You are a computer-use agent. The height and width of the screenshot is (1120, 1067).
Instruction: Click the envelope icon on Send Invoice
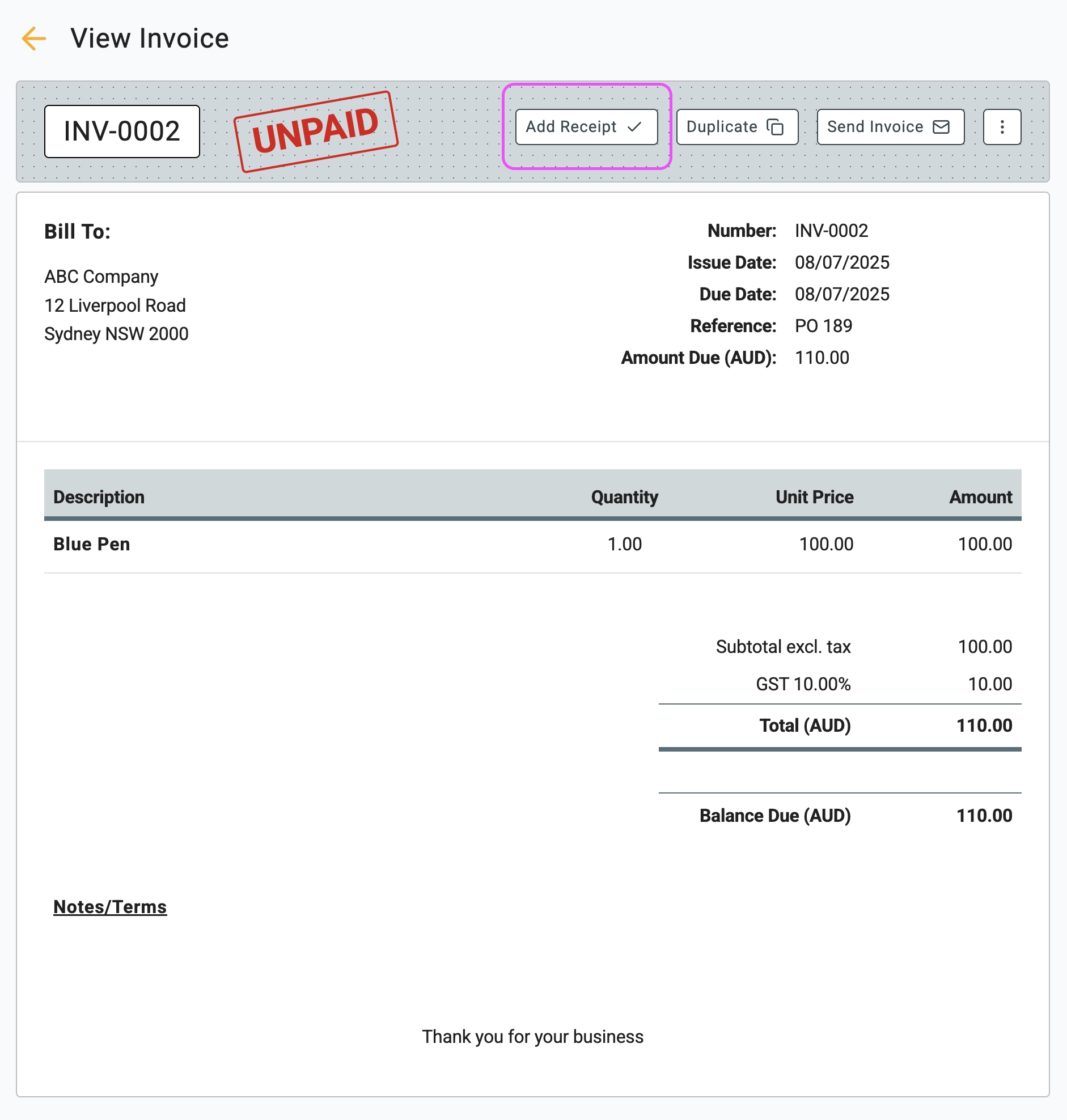pos(941,127)
